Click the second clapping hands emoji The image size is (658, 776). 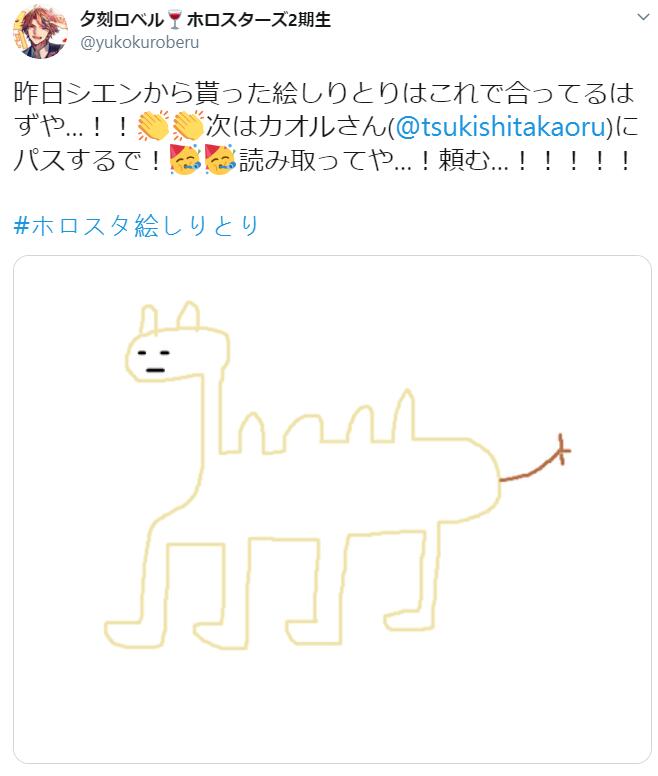[188, 126]
